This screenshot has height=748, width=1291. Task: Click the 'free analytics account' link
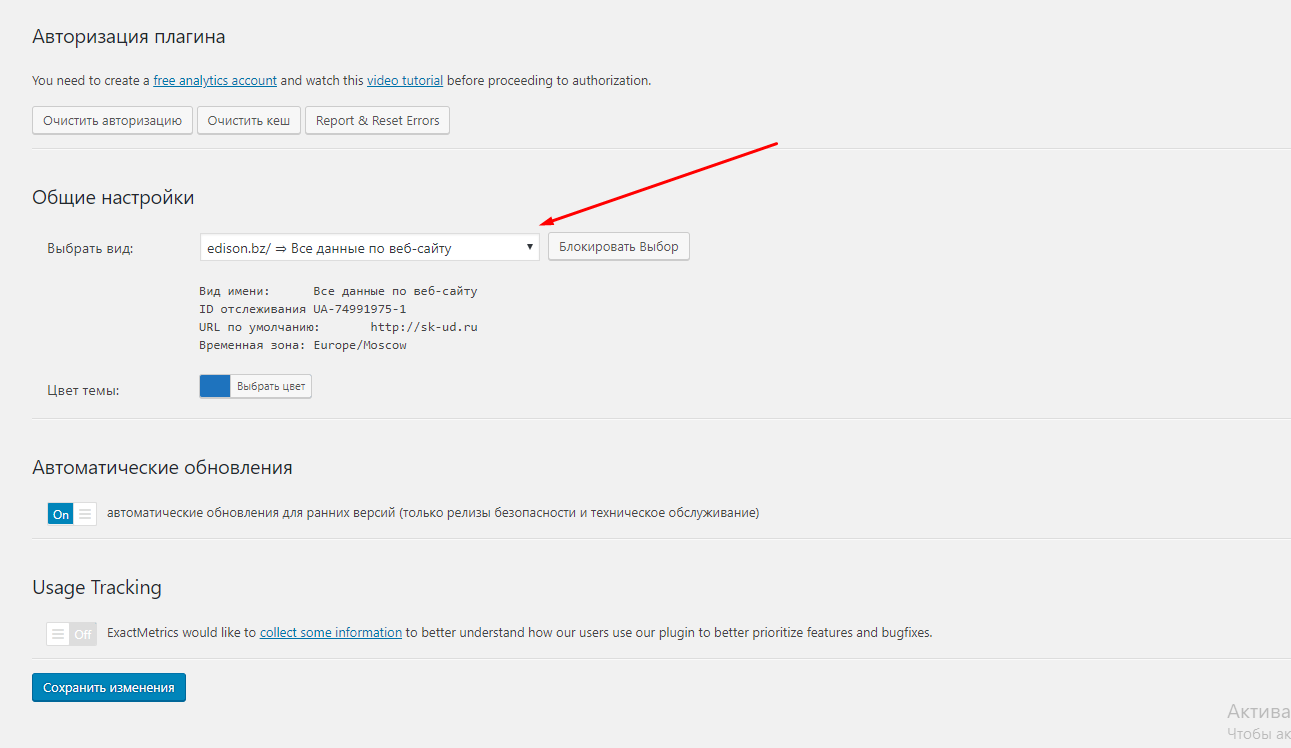(x=215, y=81)
